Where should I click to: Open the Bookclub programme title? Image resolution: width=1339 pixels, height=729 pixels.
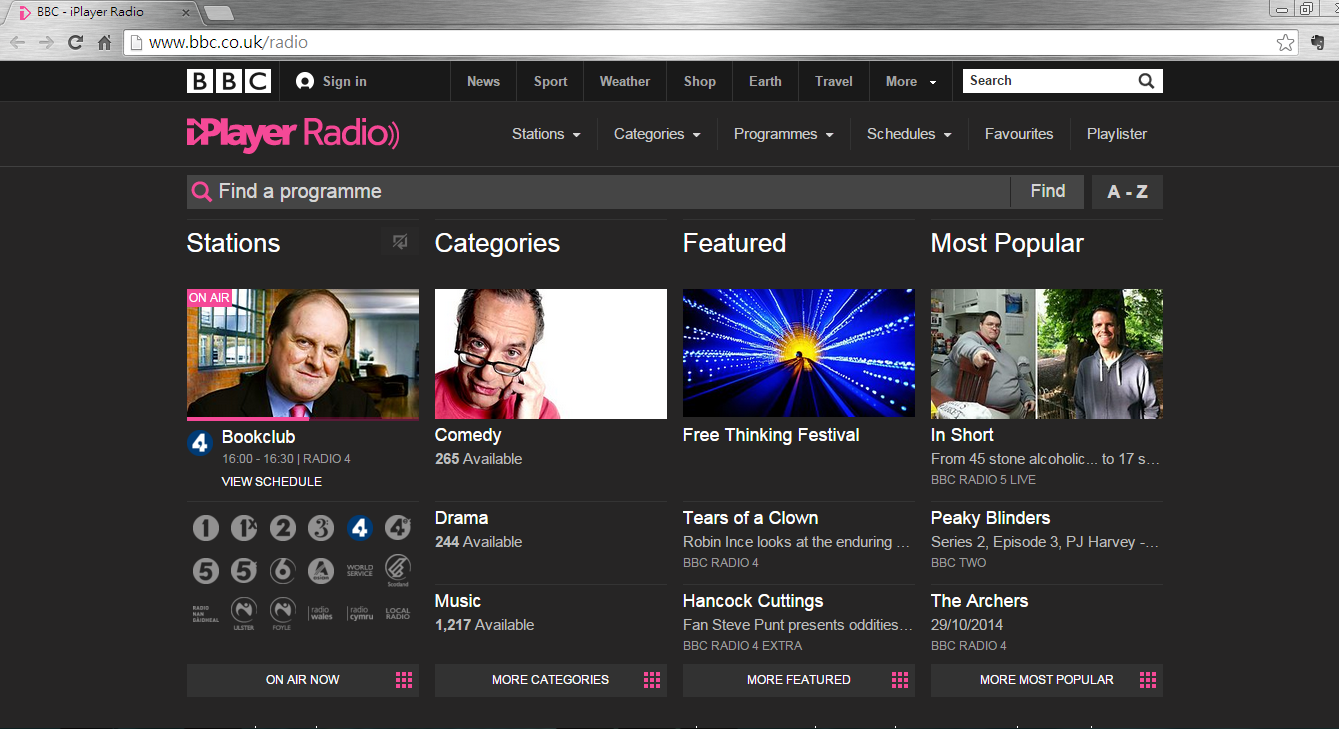pyautogui.click(x=258, y=437)
